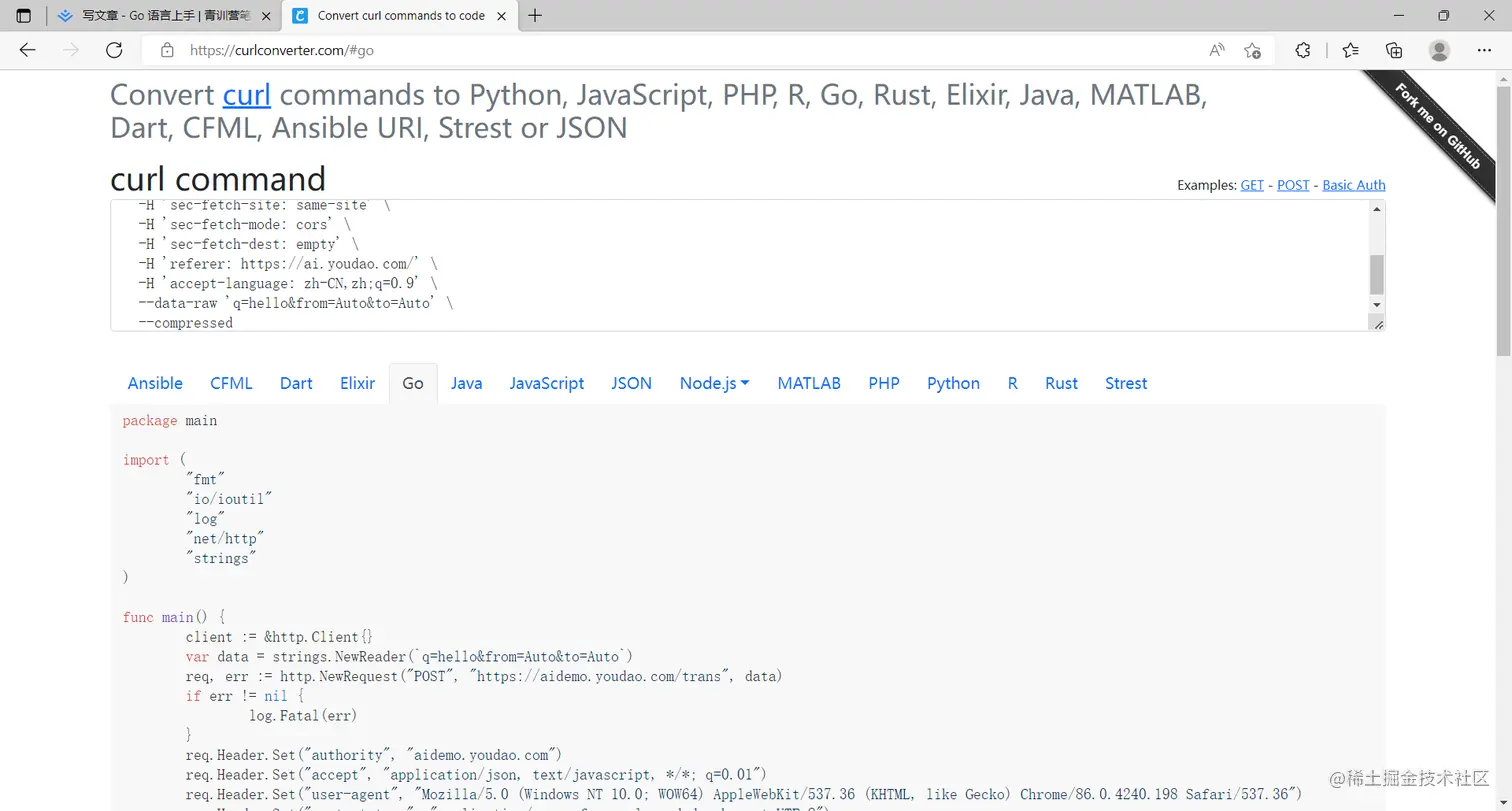The width and height of the screenshot is (1512, 811).
Task: Click inside the curl command text area
Action: point(700,263)
